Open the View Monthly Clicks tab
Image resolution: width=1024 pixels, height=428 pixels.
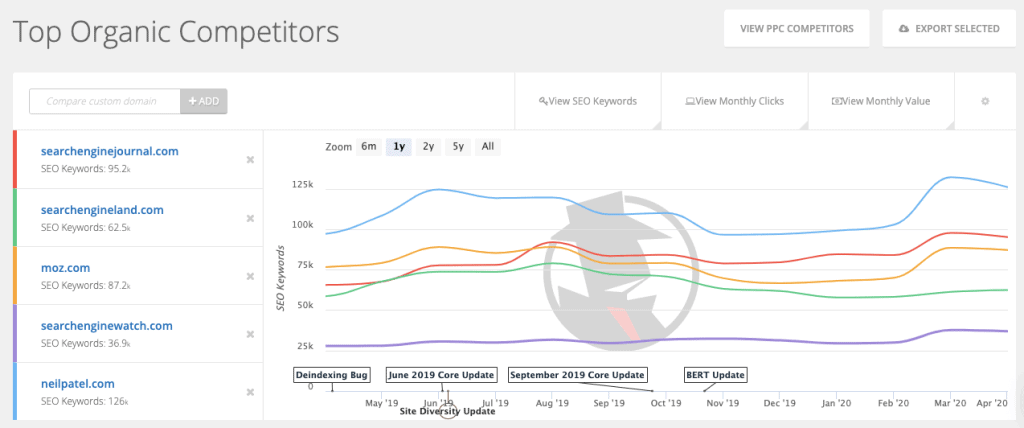tap(735, 101)
